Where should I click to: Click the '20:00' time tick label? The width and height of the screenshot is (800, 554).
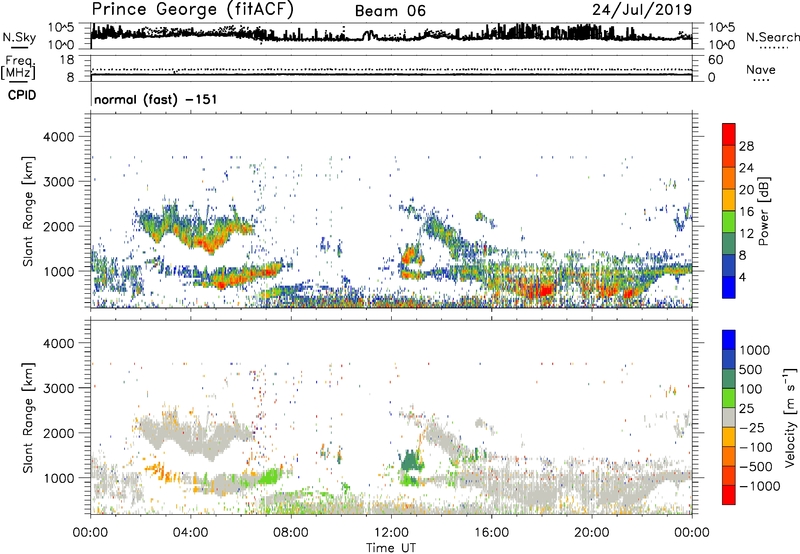click(x=591, y=533)
